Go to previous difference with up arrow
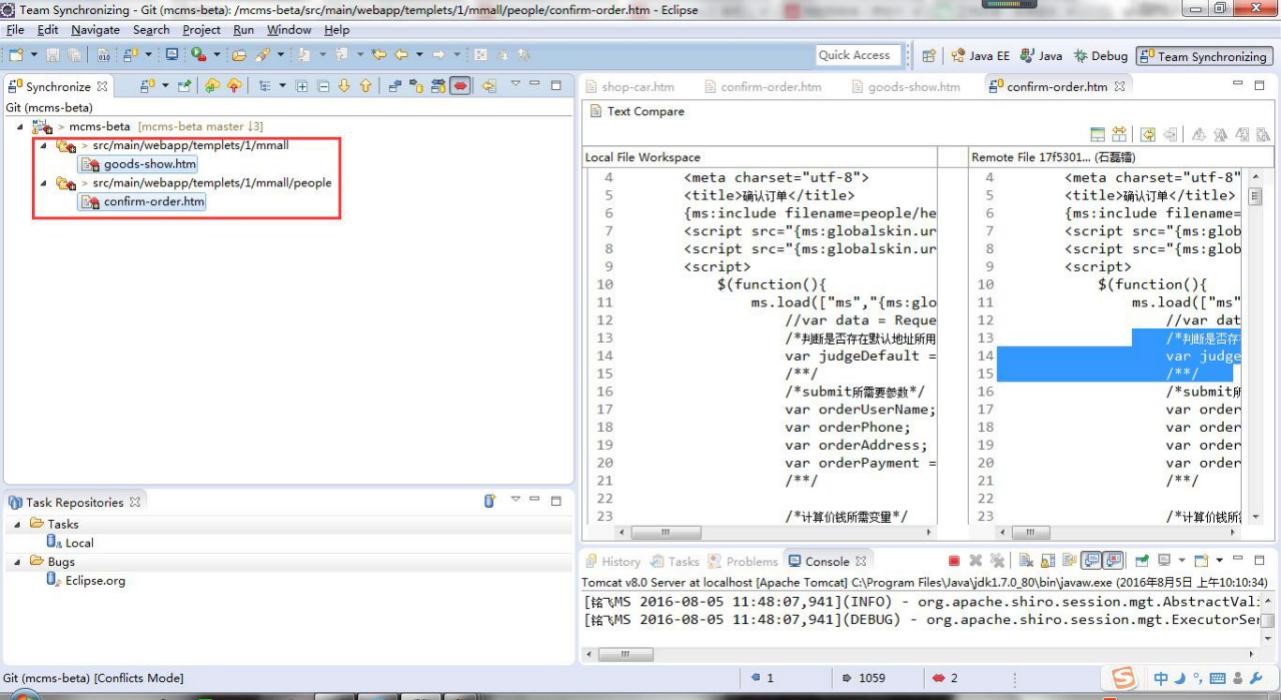This screenshot has height=700, width=1281. coord(365,86)
